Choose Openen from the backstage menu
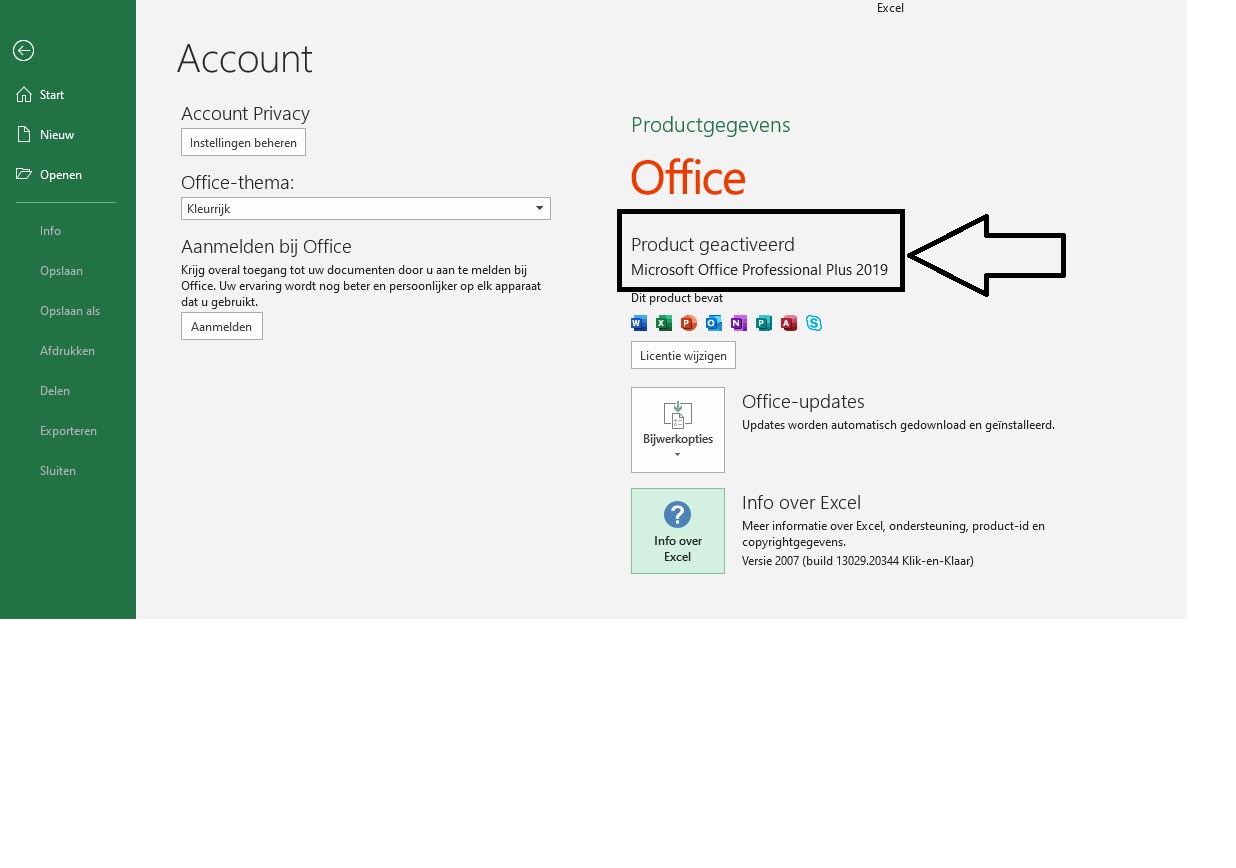1236x868 pixels. pyautogui.click(x=61, y=175)
